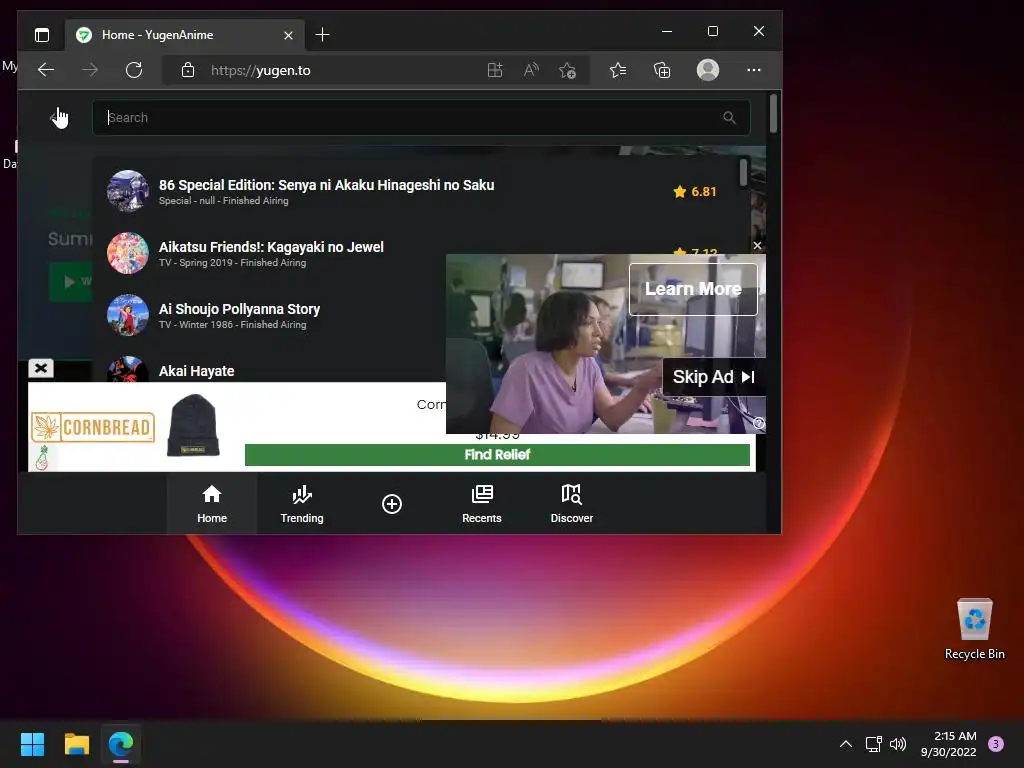
Task: Show hidden icons in the system tray
Action: [846, 744]
